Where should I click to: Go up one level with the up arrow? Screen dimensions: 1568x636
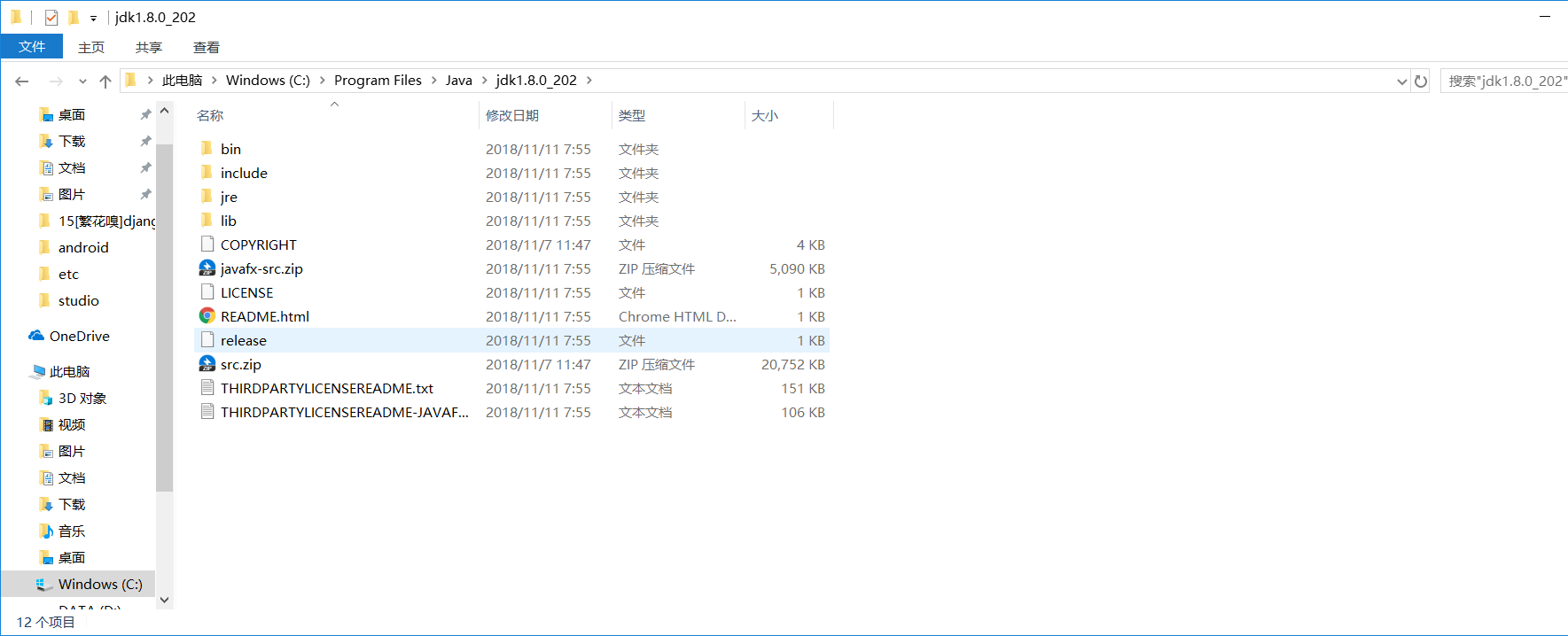(105, 81)
